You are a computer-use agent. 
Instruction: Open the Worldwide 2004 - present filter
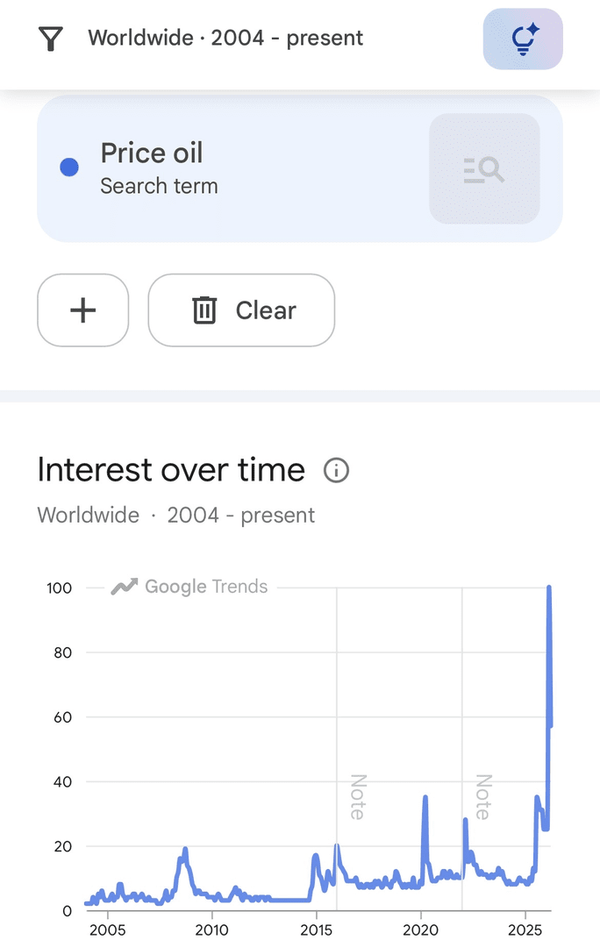pos(225,38)
